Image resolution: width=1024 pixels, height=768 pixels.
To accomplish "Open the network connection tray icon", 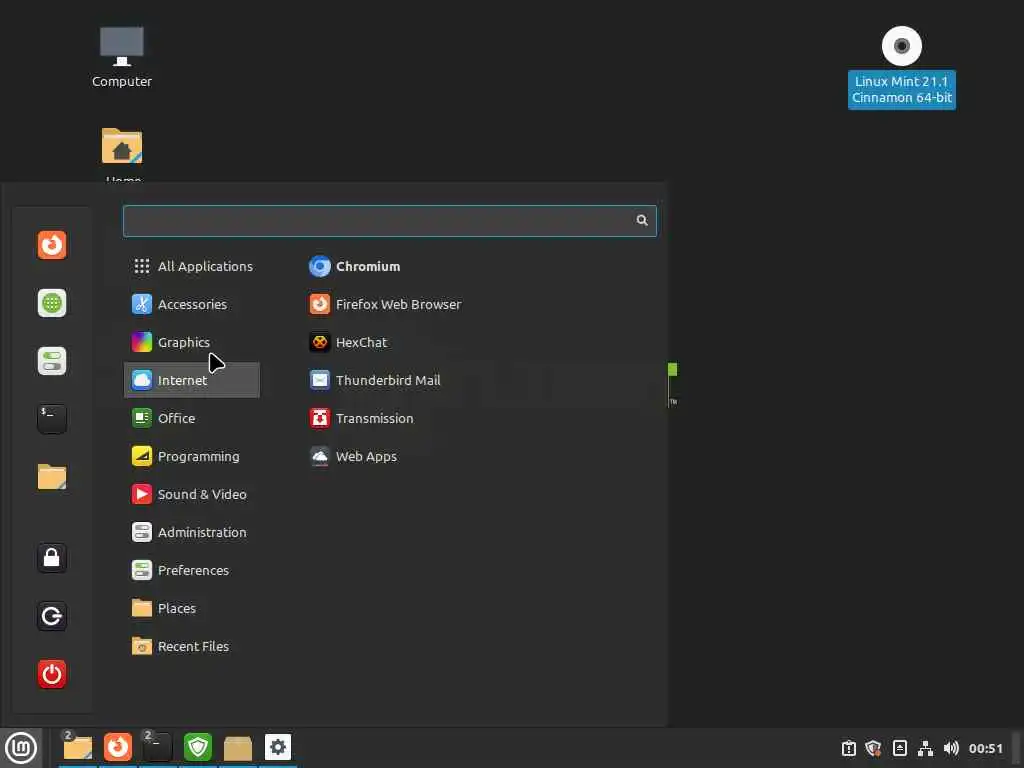I will [x=925, y=748].
